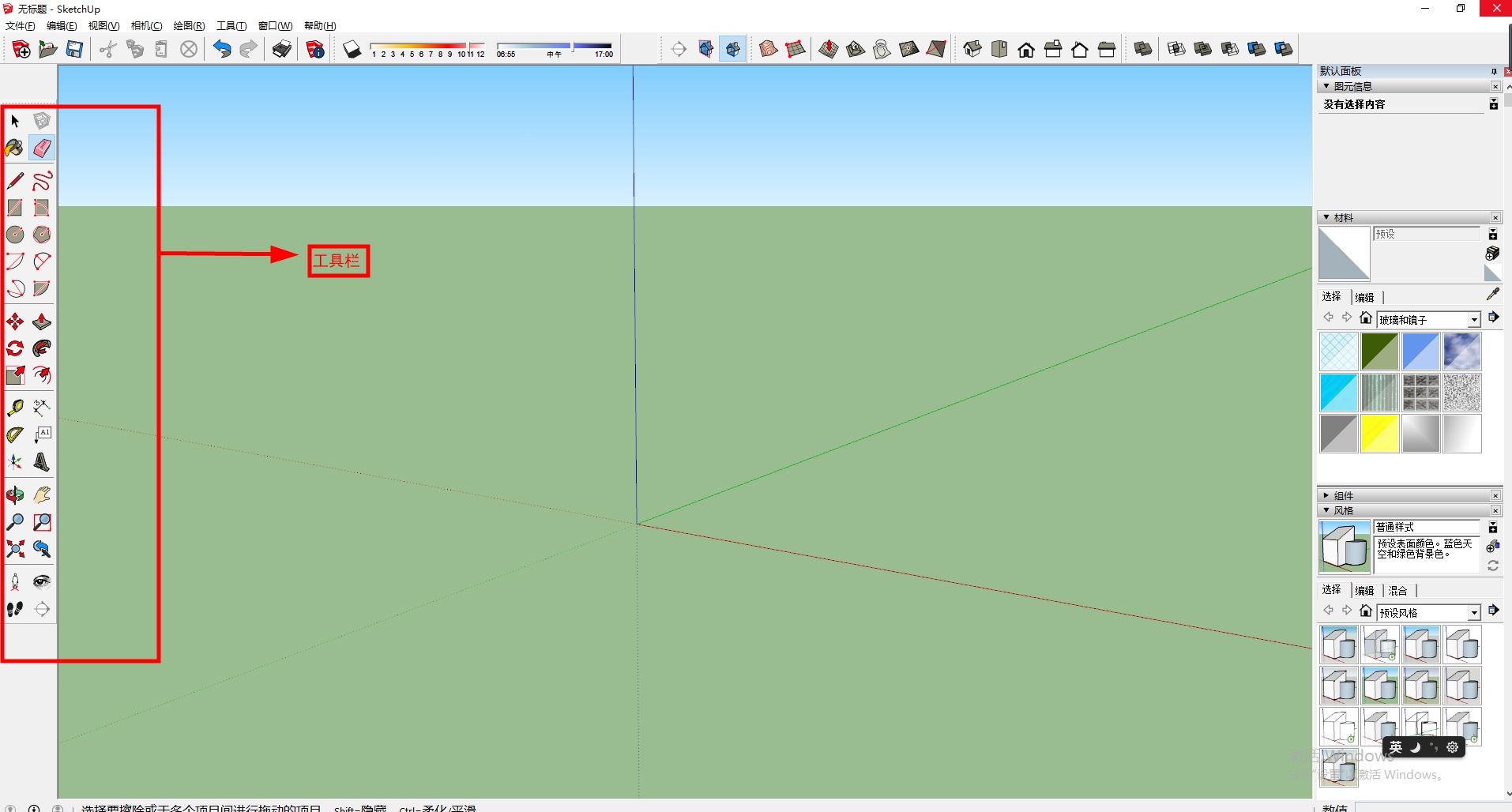Toggle auto-hide pin on default tray
The height and width of the screenshot is (812, 1512).
click(x=1494, y=71)
